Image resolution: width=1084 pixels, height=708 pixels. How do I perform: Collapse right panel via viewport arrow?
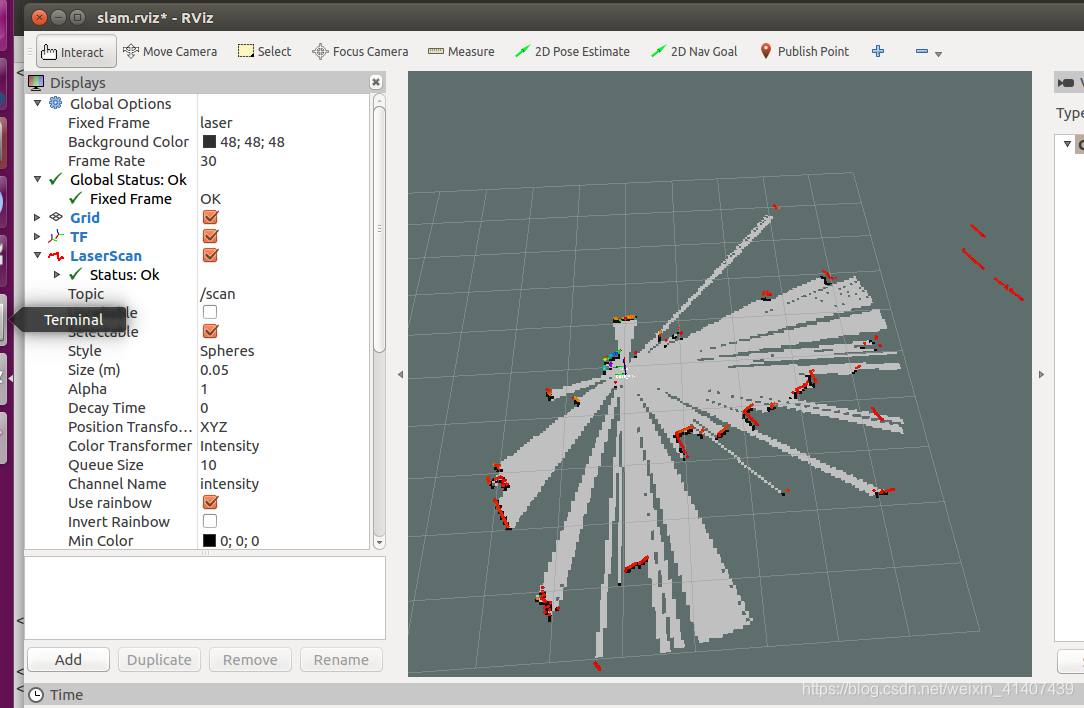pos(1041,375)
